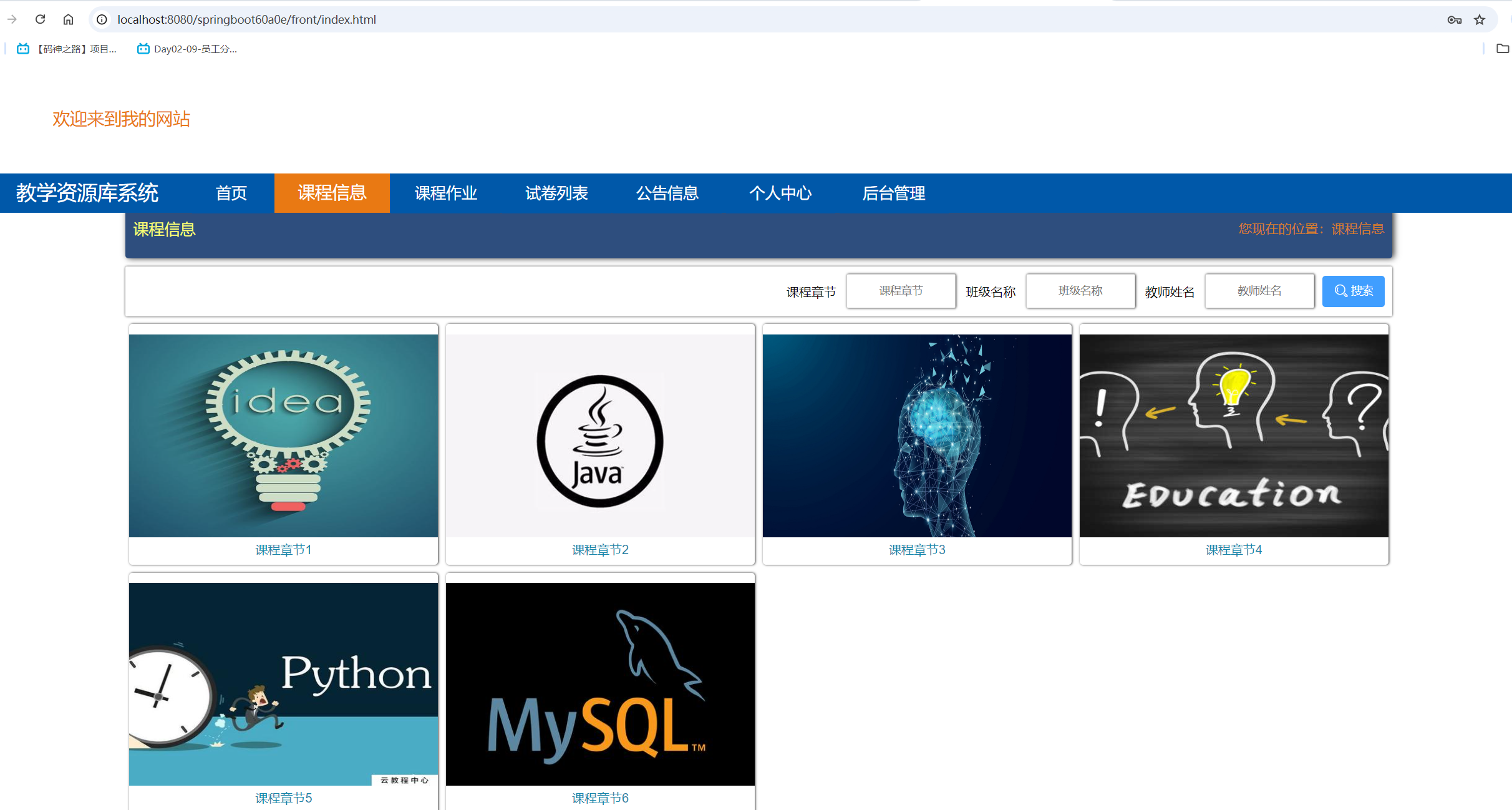
Task: Click the 教师姓名 input field
Action: (1259, 291)
